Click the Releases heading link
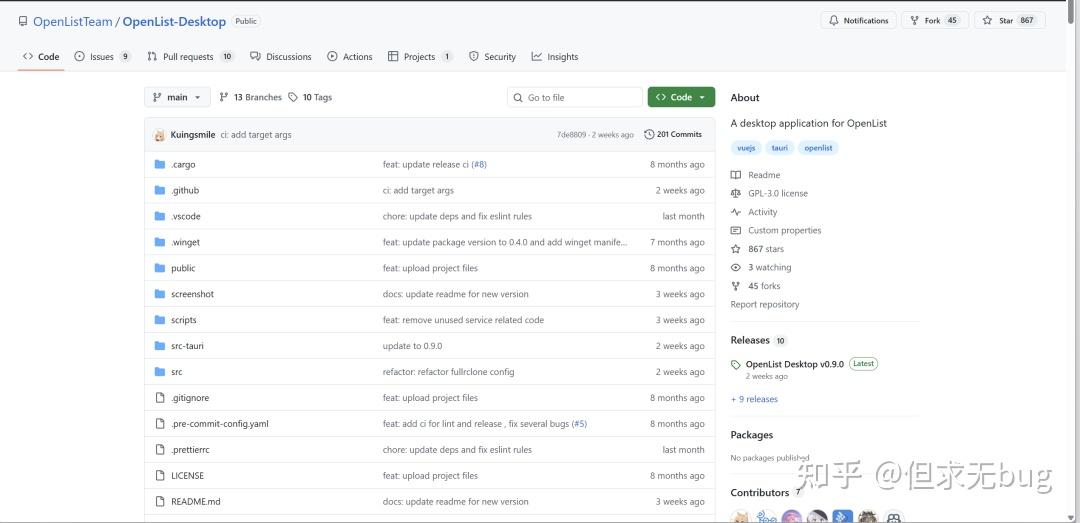 coord(750,340)
